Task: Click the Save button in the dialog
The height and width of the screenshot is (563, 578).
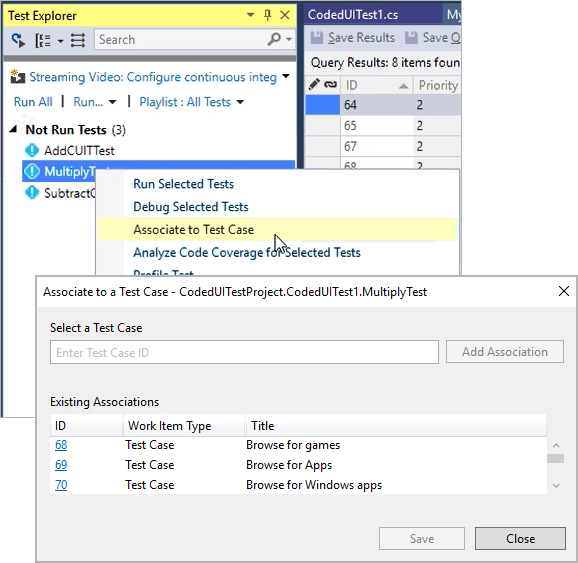Action: coord(422,538)
